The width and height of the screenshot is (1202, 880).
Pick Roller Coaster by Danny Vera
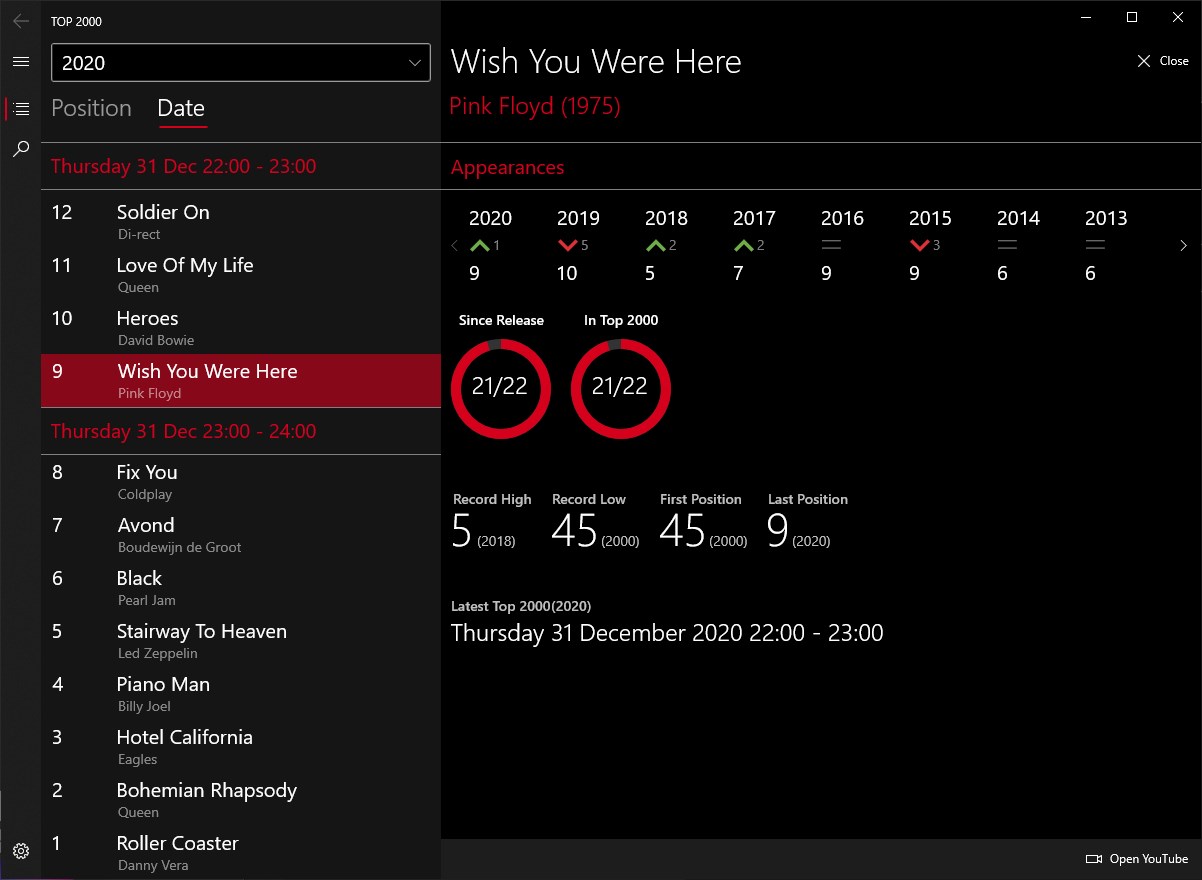(241, 852)
